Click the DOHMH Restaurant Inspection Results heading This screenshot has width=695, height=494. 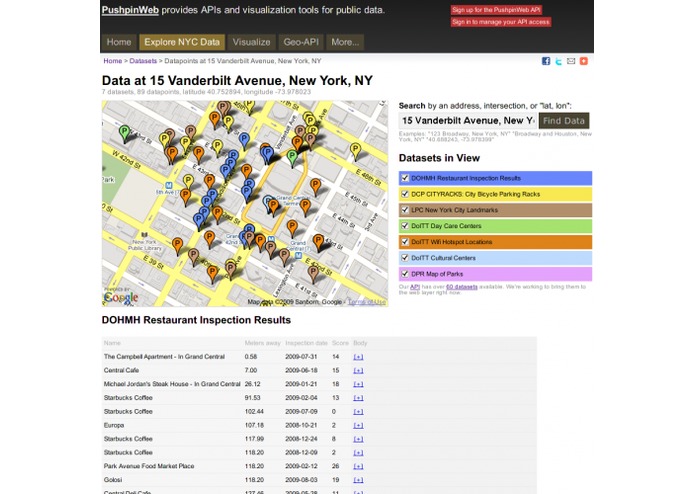click(196, 320)
